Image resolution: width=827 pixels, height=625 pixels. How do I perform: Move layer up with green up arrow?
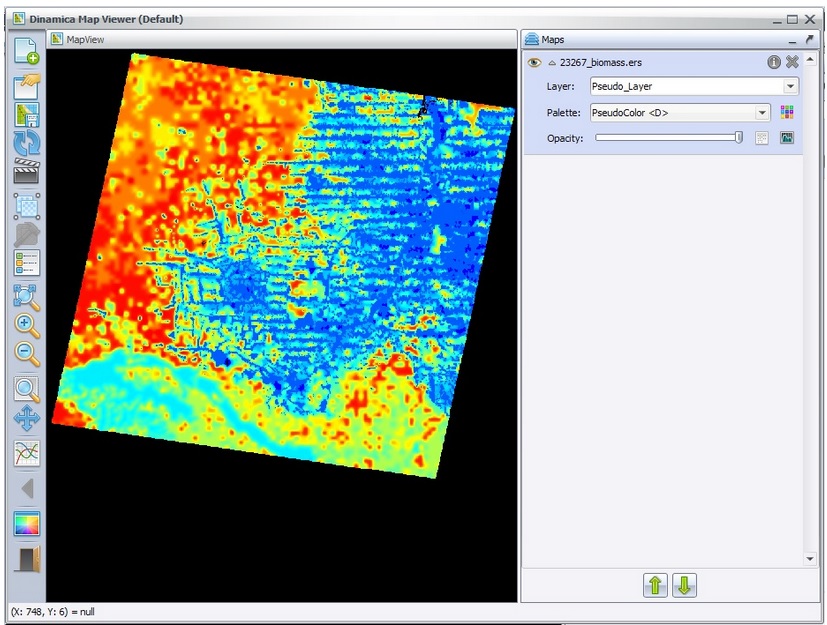(655, 585)
